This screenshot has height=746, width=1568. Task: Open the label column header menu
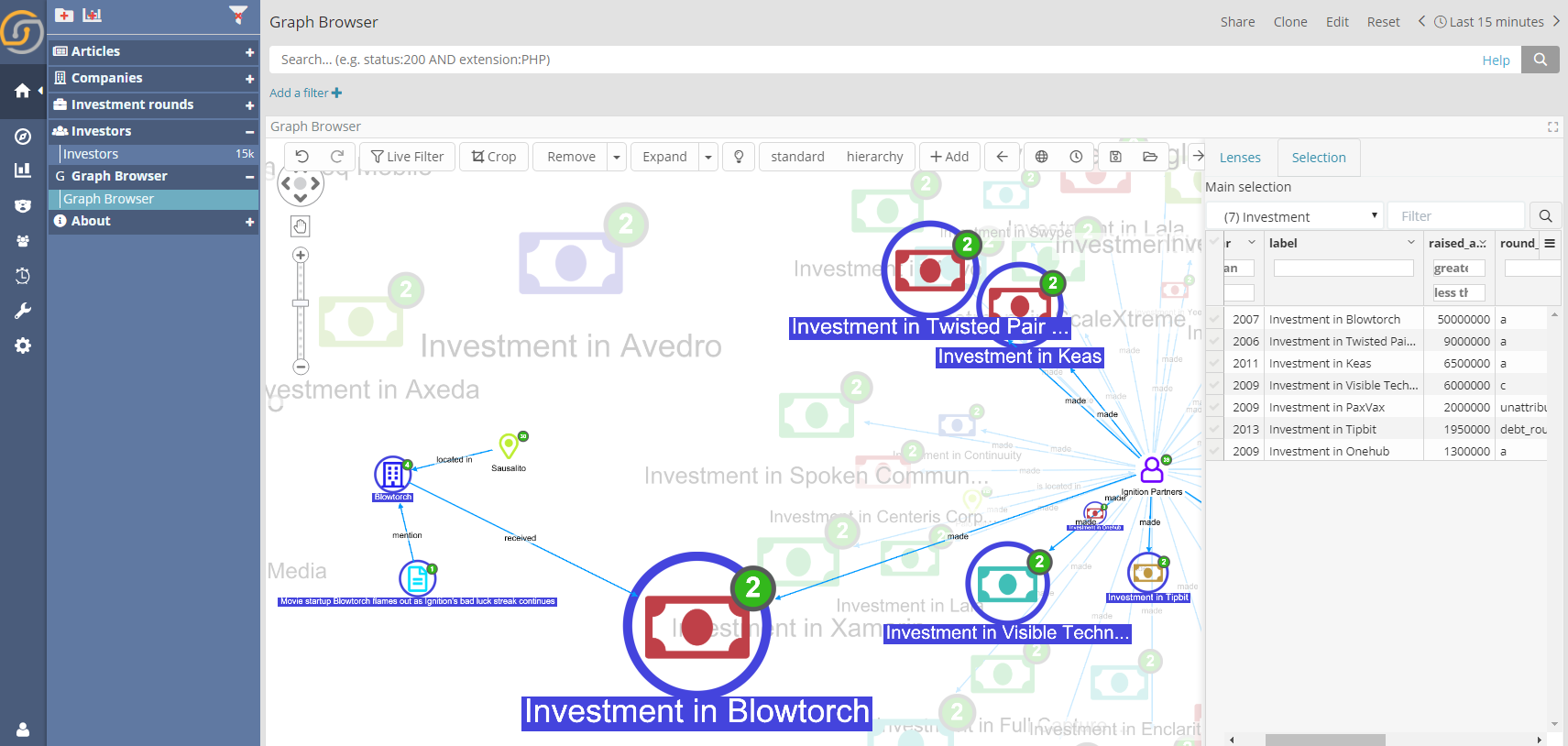tap(1410, 243)
